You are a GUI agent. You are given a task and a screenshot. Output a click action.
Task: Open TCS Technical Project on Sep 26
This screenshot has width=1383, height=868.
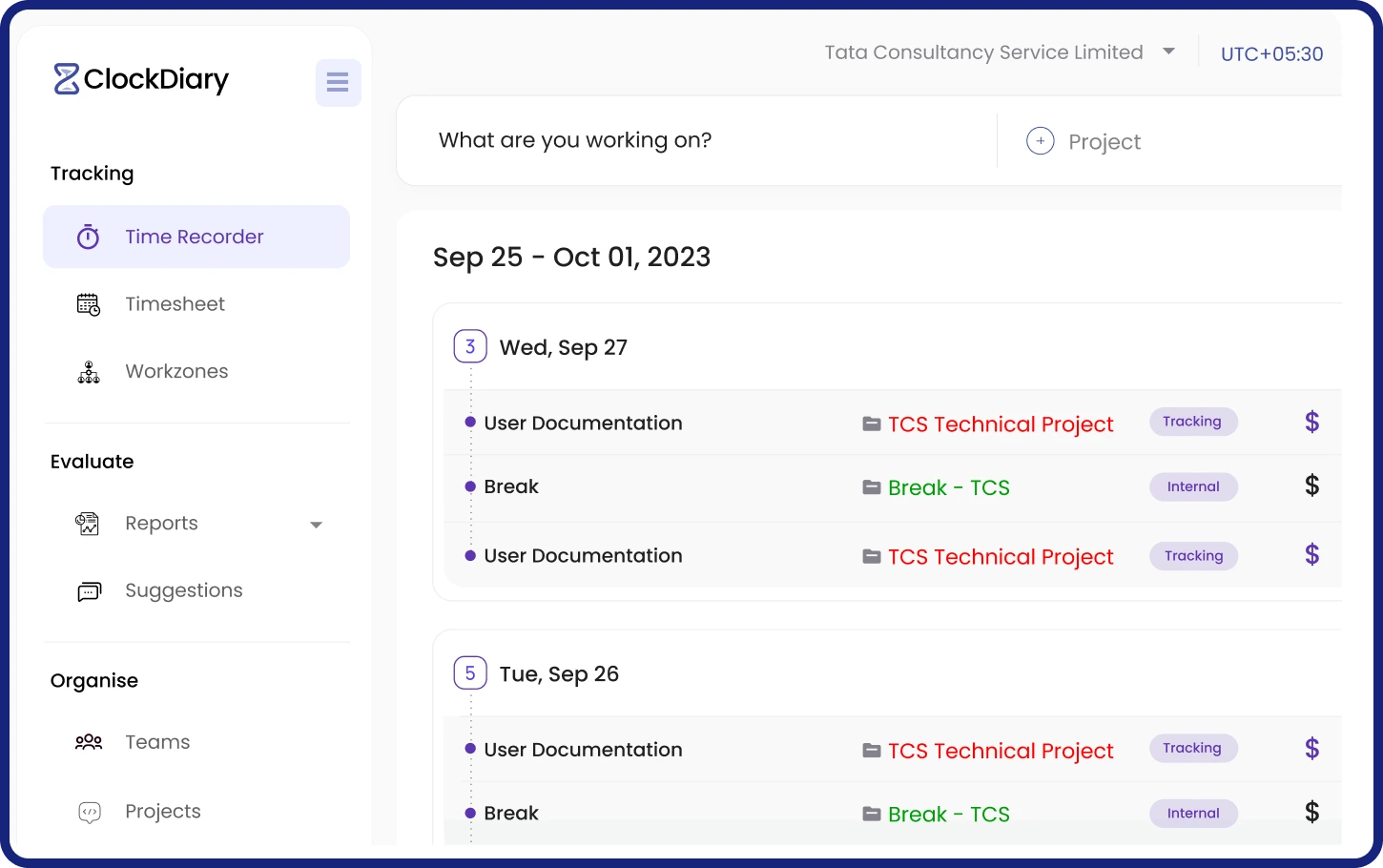pos(1001,752)
